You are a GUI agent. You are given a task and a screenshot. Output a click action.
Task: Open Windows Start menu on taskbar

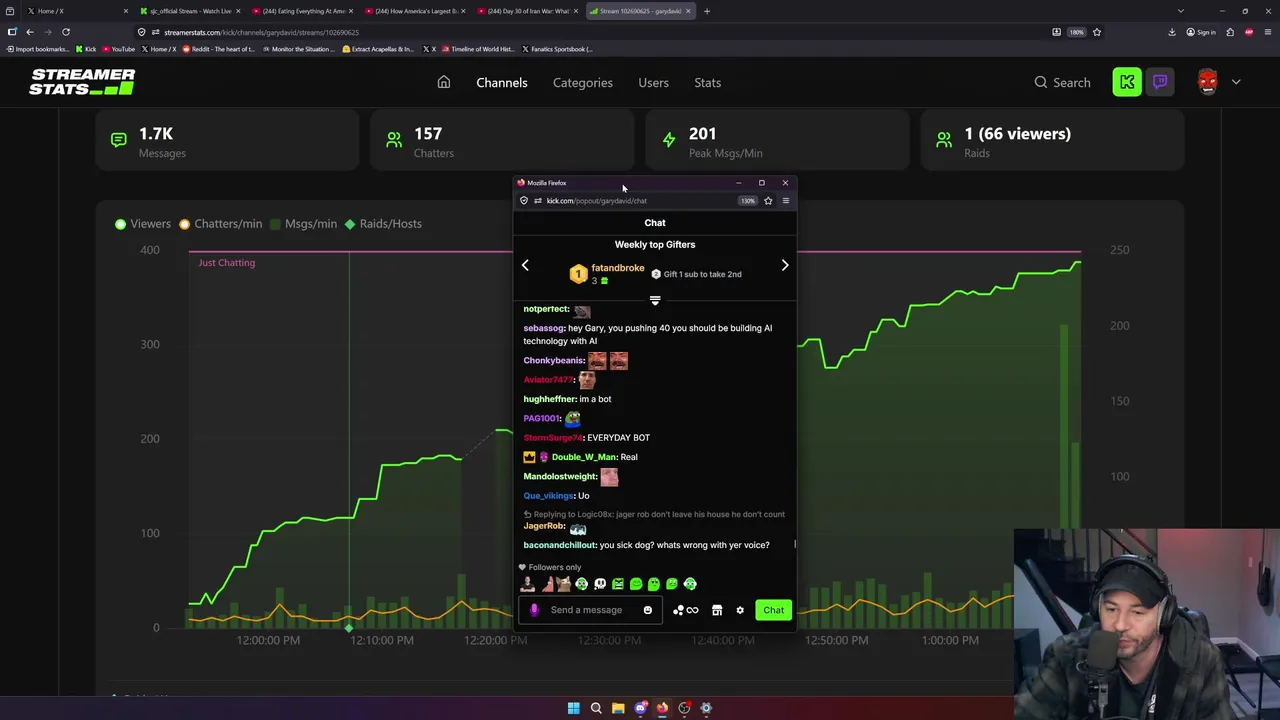coord(574,708)
